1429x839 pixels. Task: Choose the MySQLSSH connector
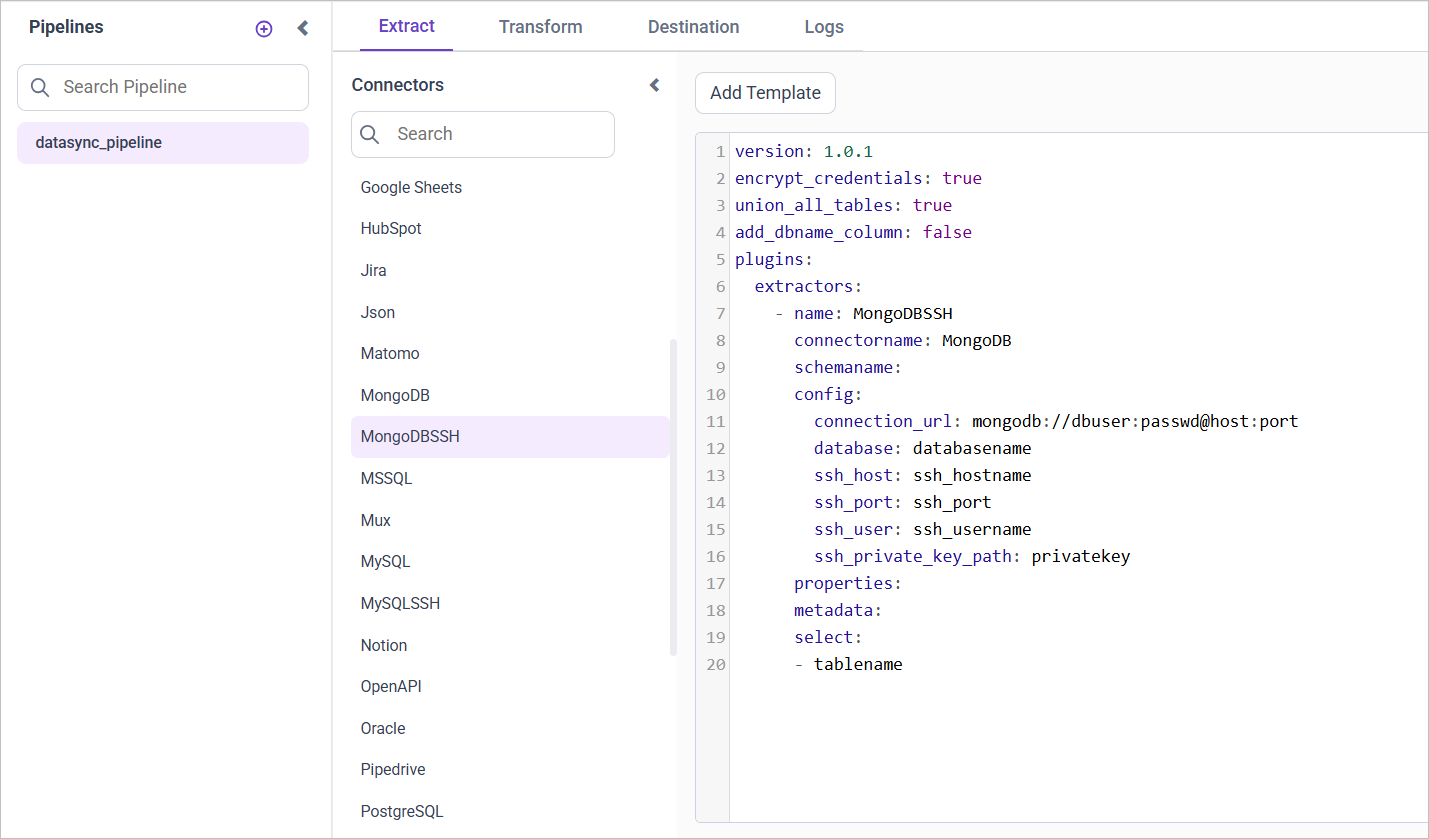coord(400,603)
